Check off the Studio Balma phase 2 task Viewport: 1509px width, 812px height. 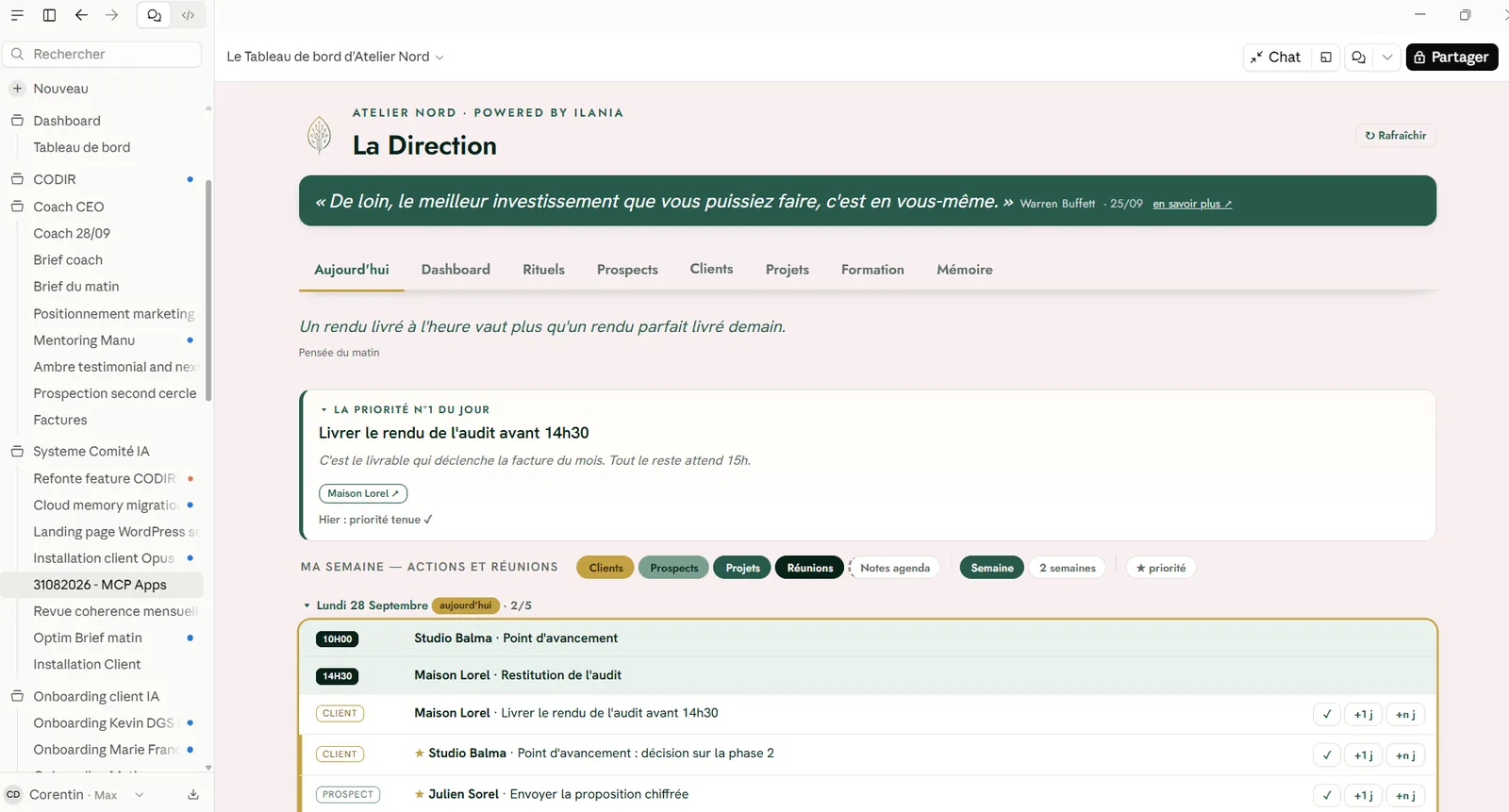point(1327,755)
